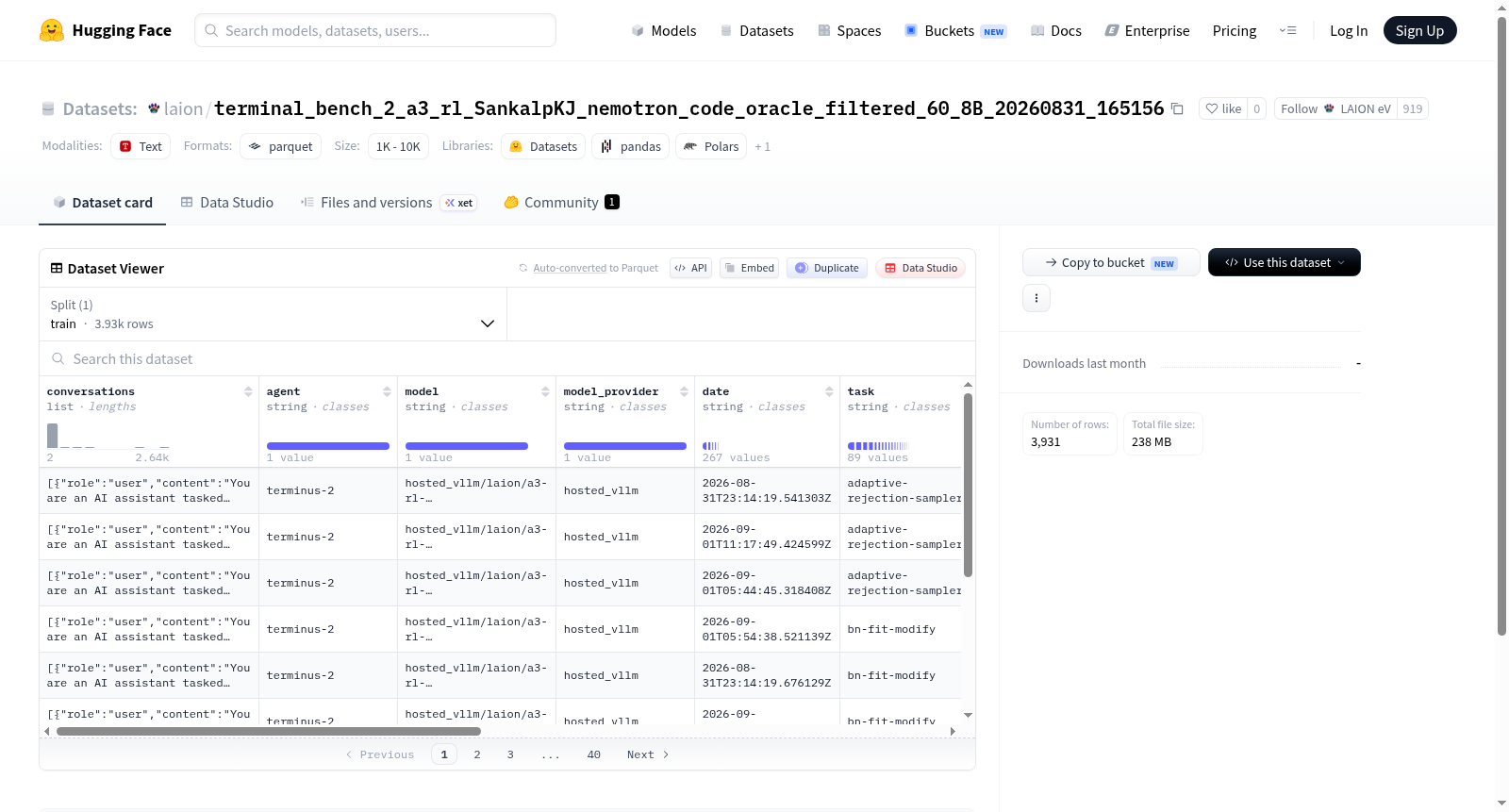The image size is (1509, 812).
Task: Click the date cell 2026-09-01T11:17:49.424599Z
Action: pyautogui.click(x=767, y=537)
